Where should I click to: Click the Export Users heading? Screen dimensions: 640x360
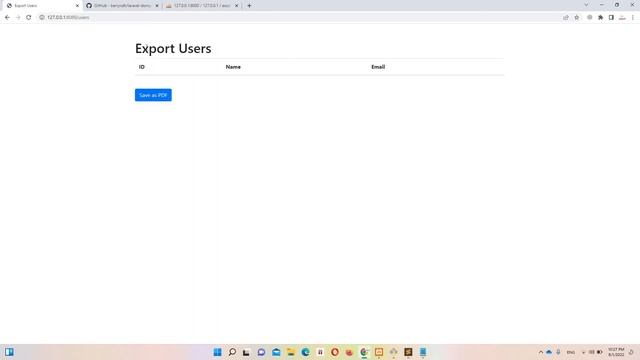pos(173,48)
